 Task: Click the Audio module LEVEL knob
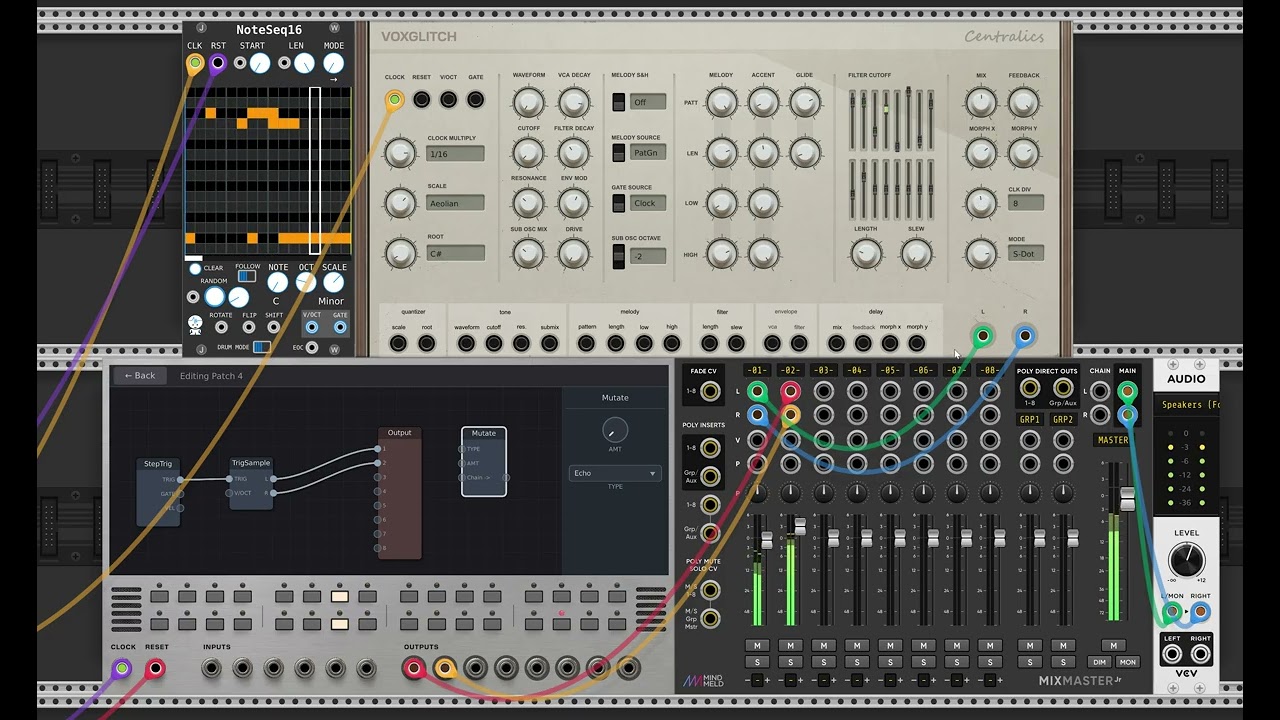(1186, 561)
